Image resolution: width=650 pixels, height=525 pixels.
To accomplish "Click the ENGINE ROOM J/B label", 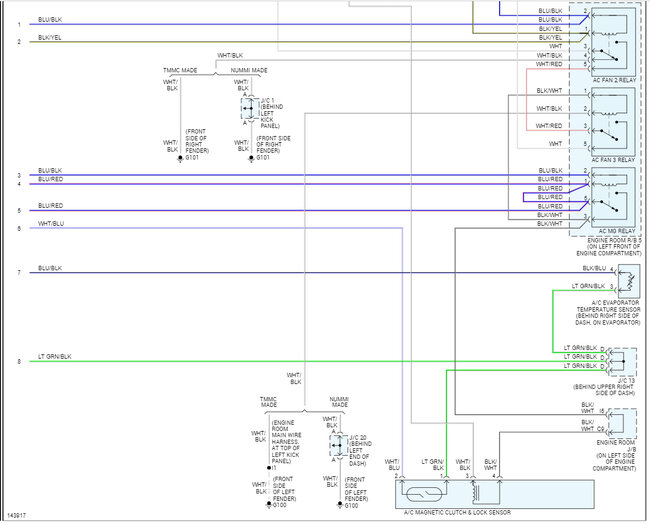I will pyautogui.click(x=614, y=455).
